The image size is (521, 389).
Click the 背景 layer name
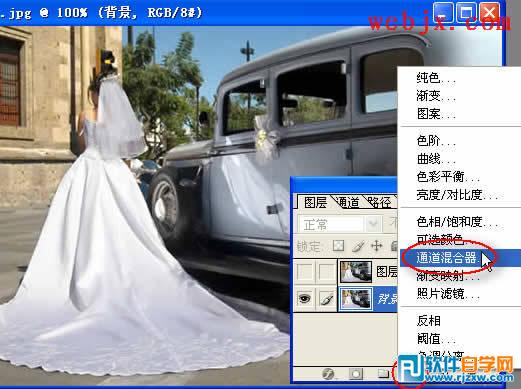[x=387, y=299]
